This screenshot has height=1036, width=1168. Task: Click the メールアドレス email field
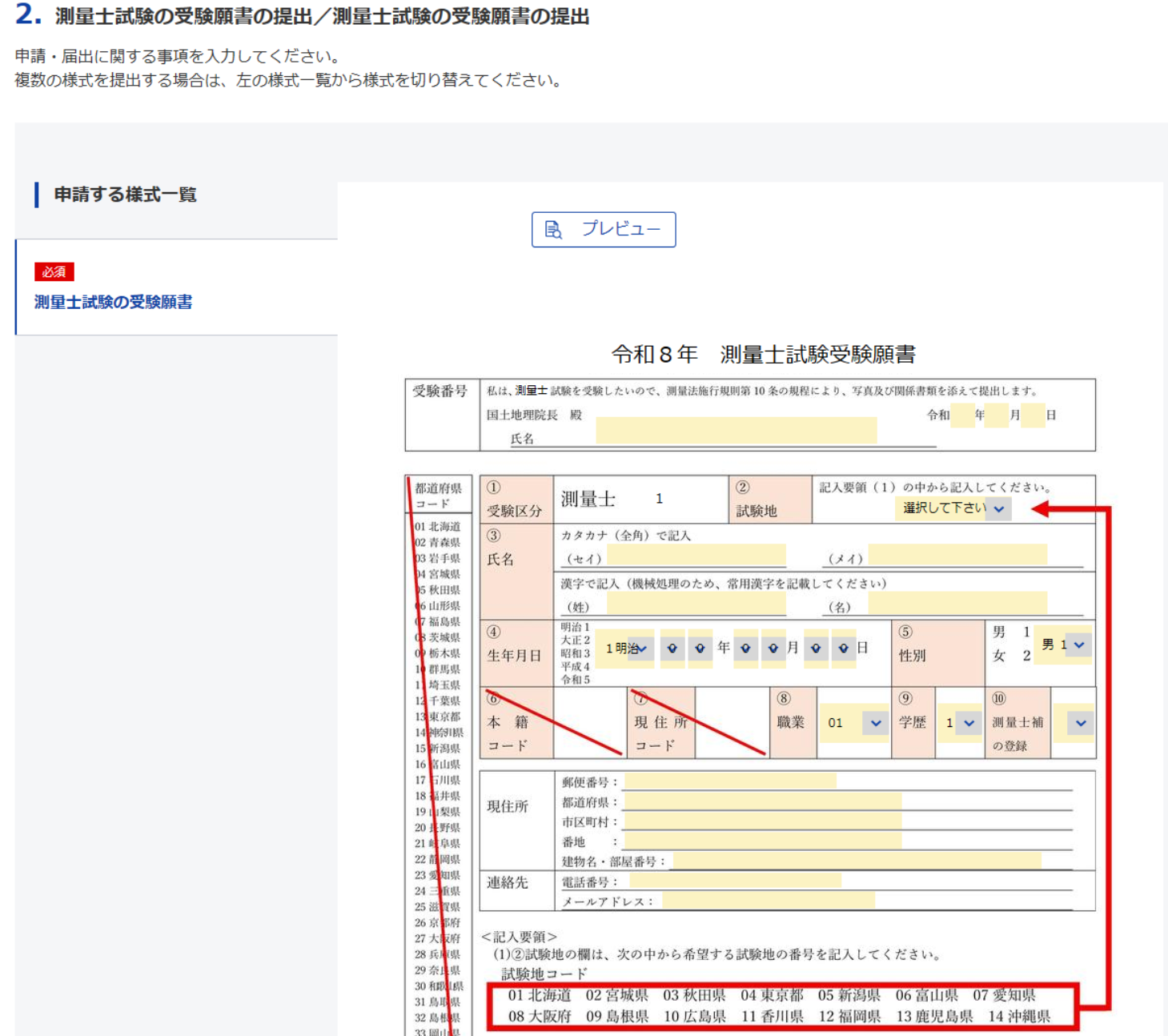(768, 901)
